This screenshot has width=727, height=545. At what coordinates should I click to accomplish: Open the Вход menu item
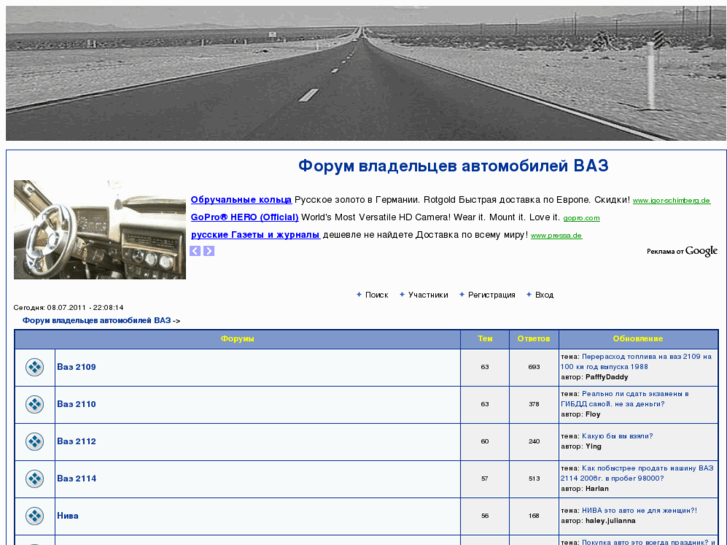coord(544,295)
